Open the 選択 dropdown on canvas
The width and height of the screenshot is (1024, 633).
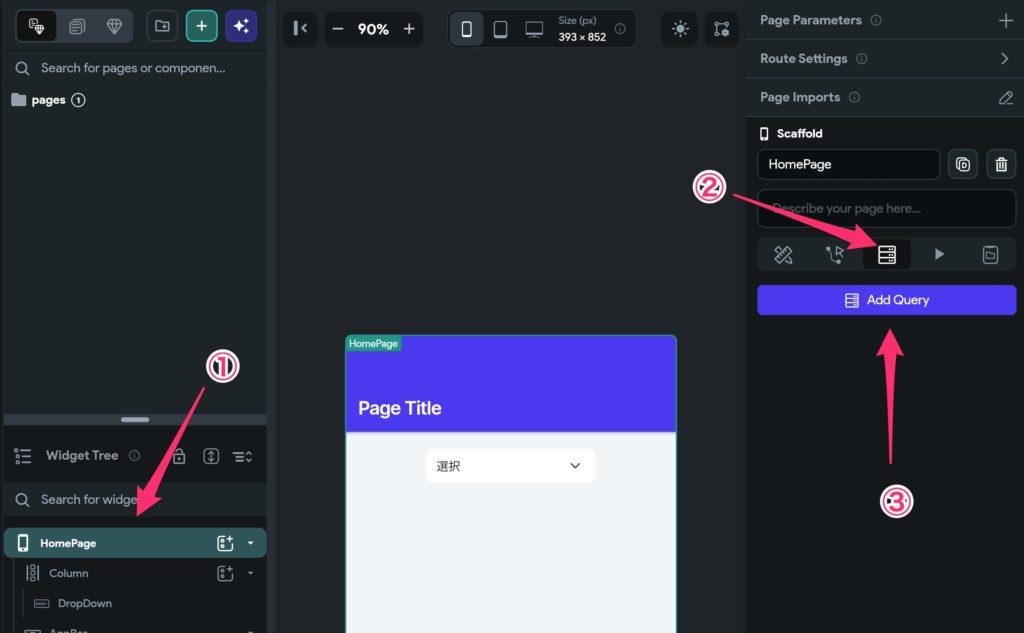510,466
